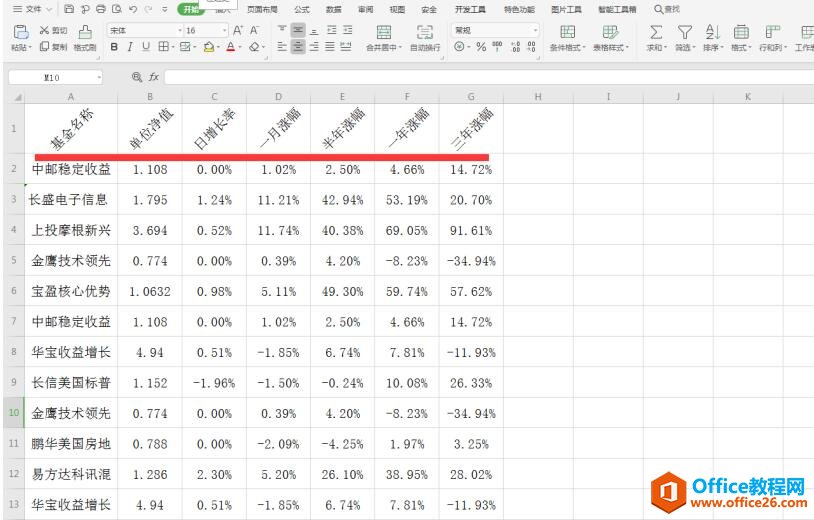The image size is (814, 520).
Task: Toggle Bold formatting
Action: (x=114, y=47)
